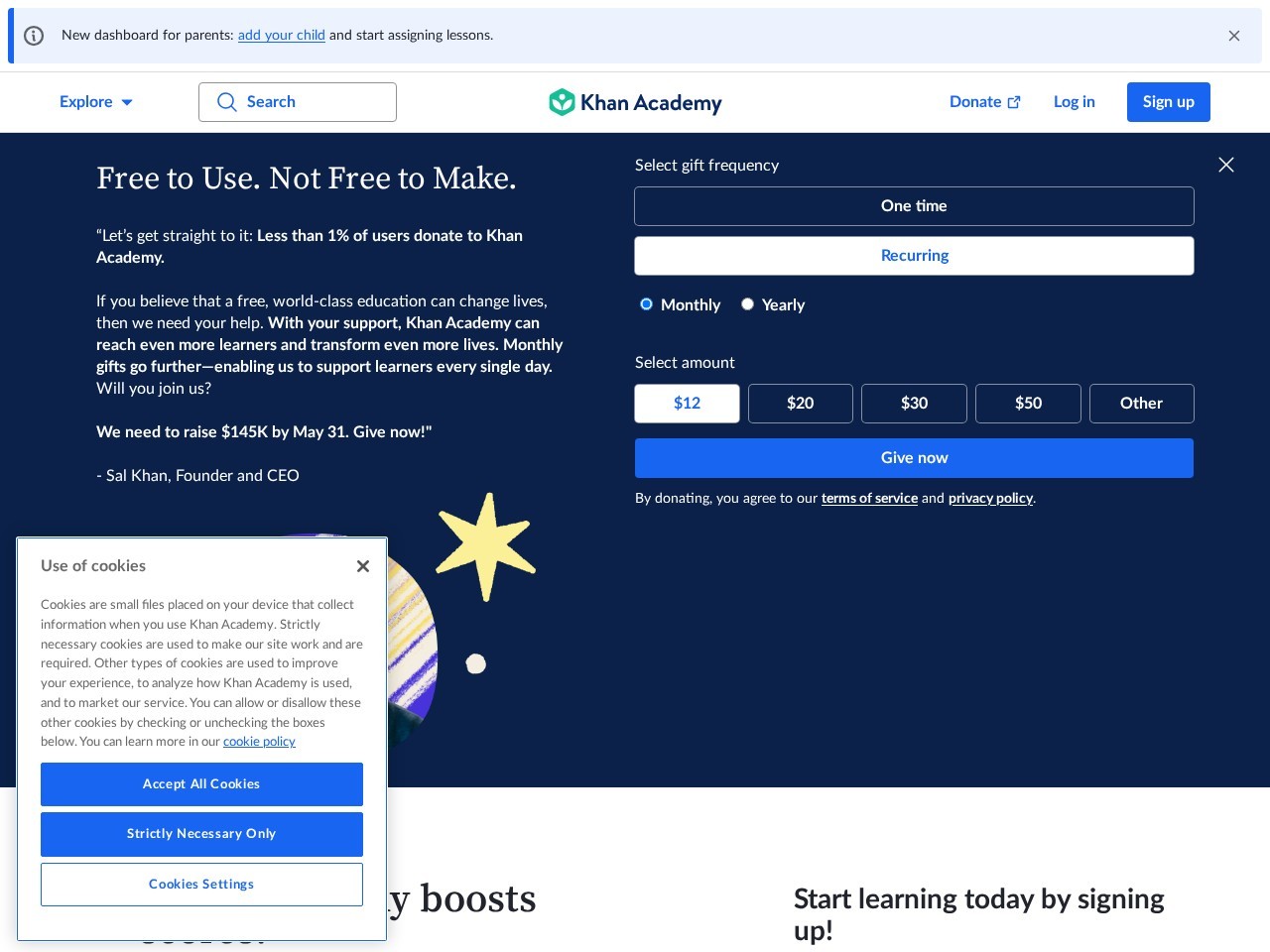Click the 'Select amount' label

tap(685, 363)
